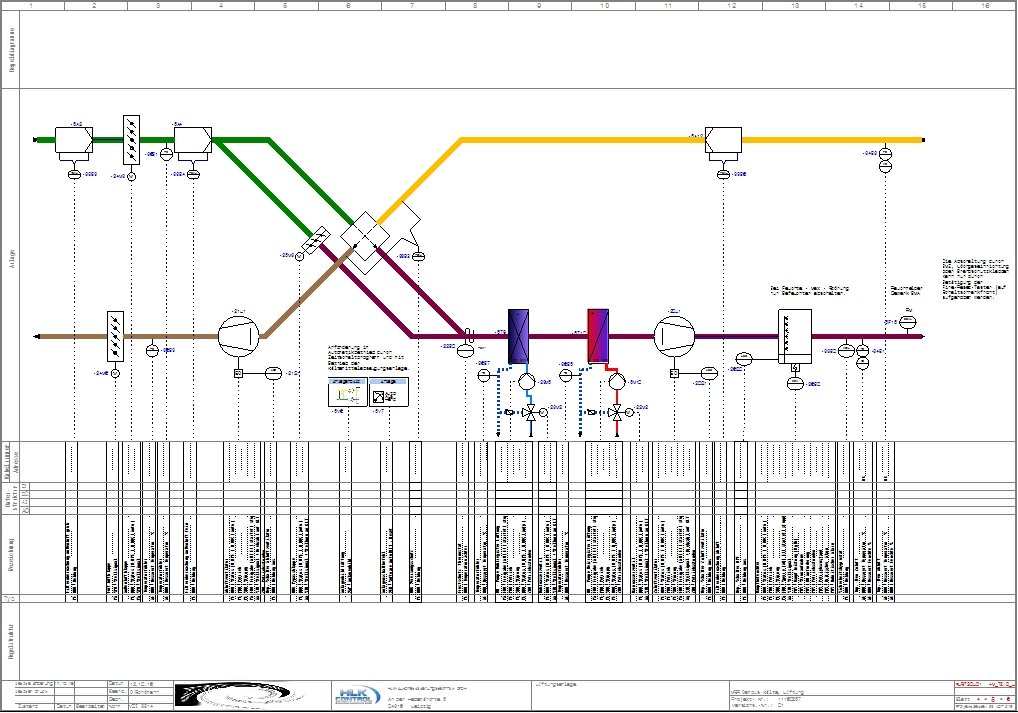This screenshot has width=1018, height=713.
Task: Click the red heating coil symbol
Action: pyautogui.click(x=598, y=336)
